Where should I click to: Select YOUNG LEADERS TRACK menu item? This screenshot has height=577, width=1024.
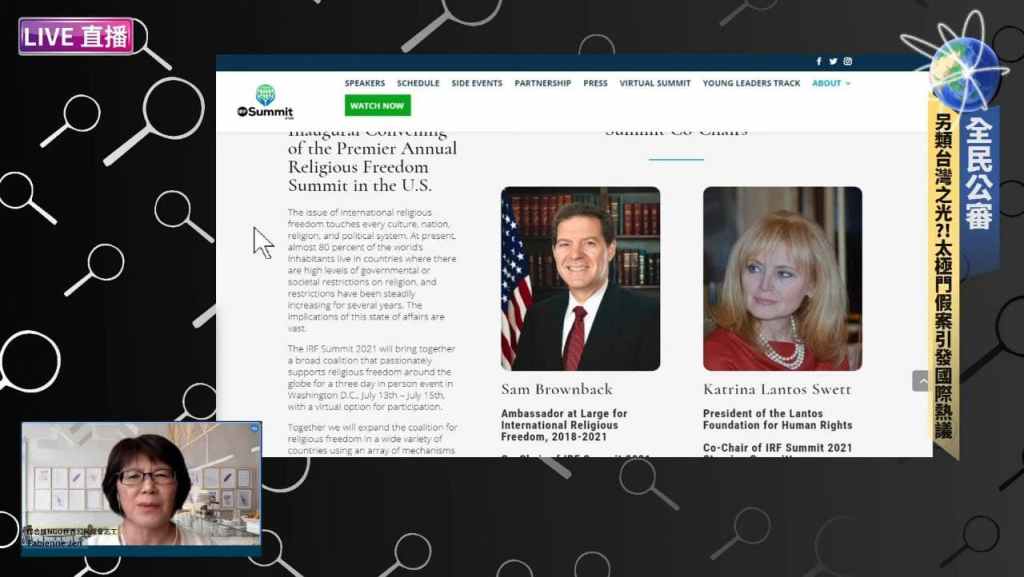tap(751, 83)
